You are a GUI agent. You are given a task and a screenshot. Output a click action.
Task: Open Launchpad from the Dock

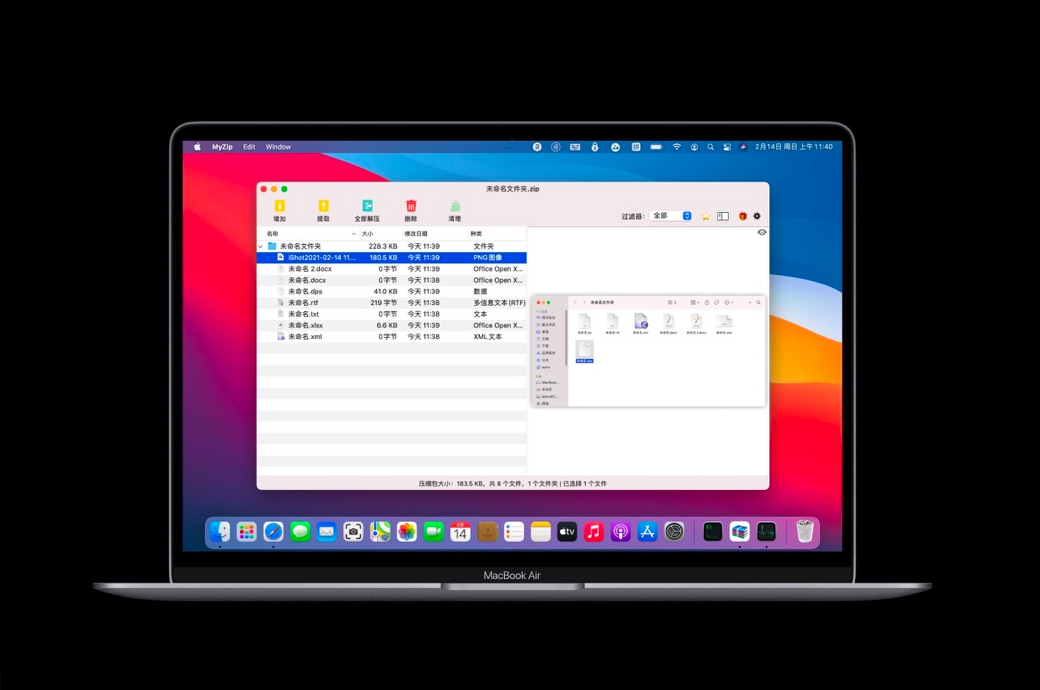point(246,531)
